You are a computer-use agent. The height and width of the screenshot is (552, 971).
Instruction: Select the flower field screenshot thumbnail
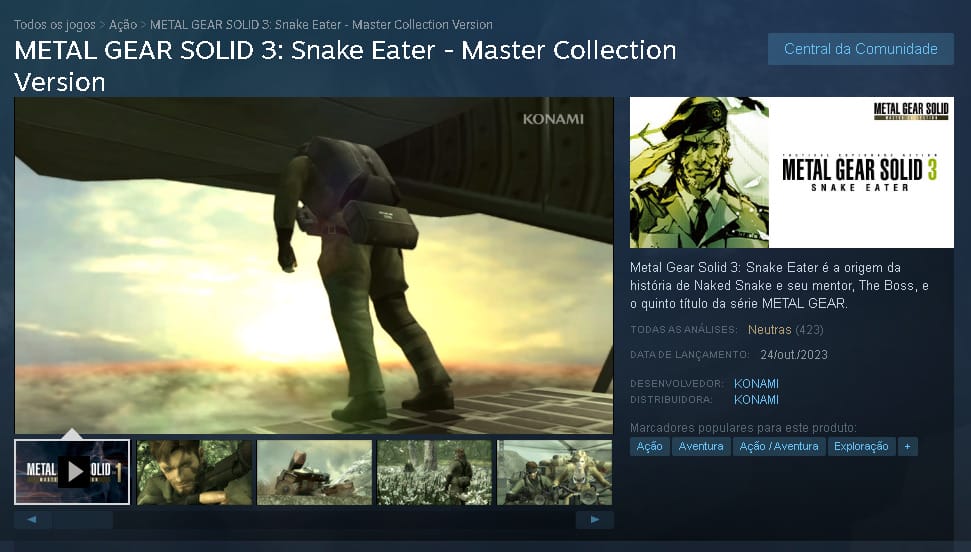pyautogui.click(x=435, y=472)
